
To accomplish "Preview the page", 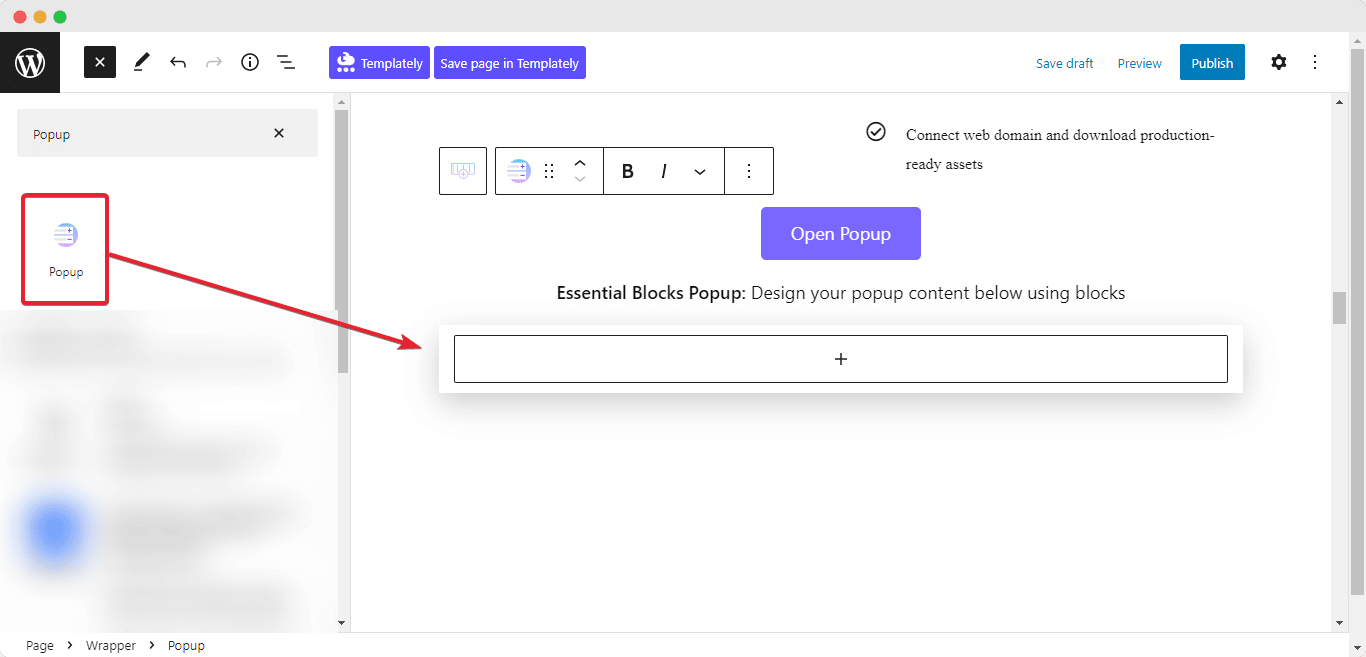I will (1140, 63).
